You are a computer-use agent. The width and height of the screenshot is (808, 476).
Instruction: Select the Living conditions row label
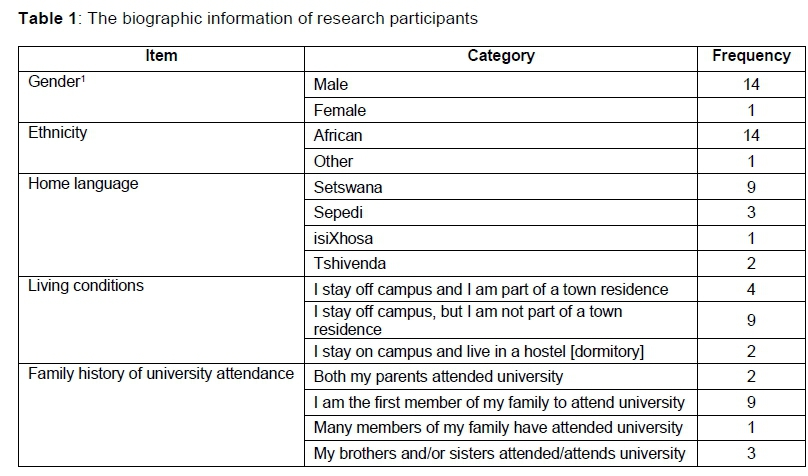(x=86, y=286)
